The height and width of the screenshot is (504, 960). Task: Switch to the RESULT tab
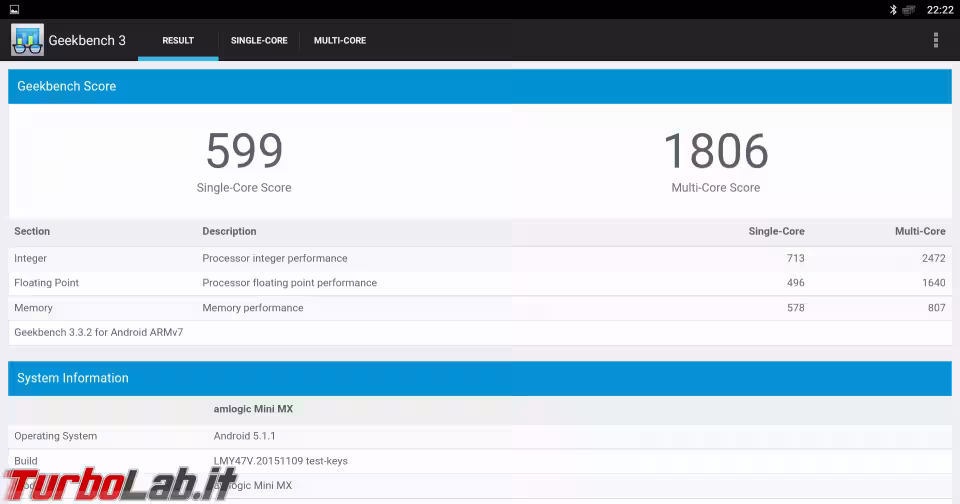click(178, 40)
